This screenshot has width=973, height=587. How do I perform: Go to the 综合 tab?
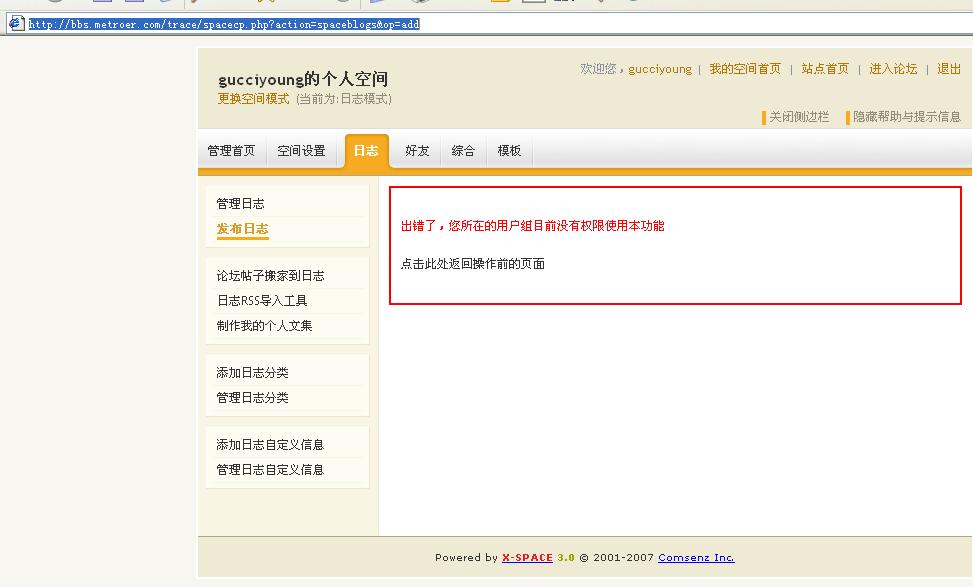point(464,151)
